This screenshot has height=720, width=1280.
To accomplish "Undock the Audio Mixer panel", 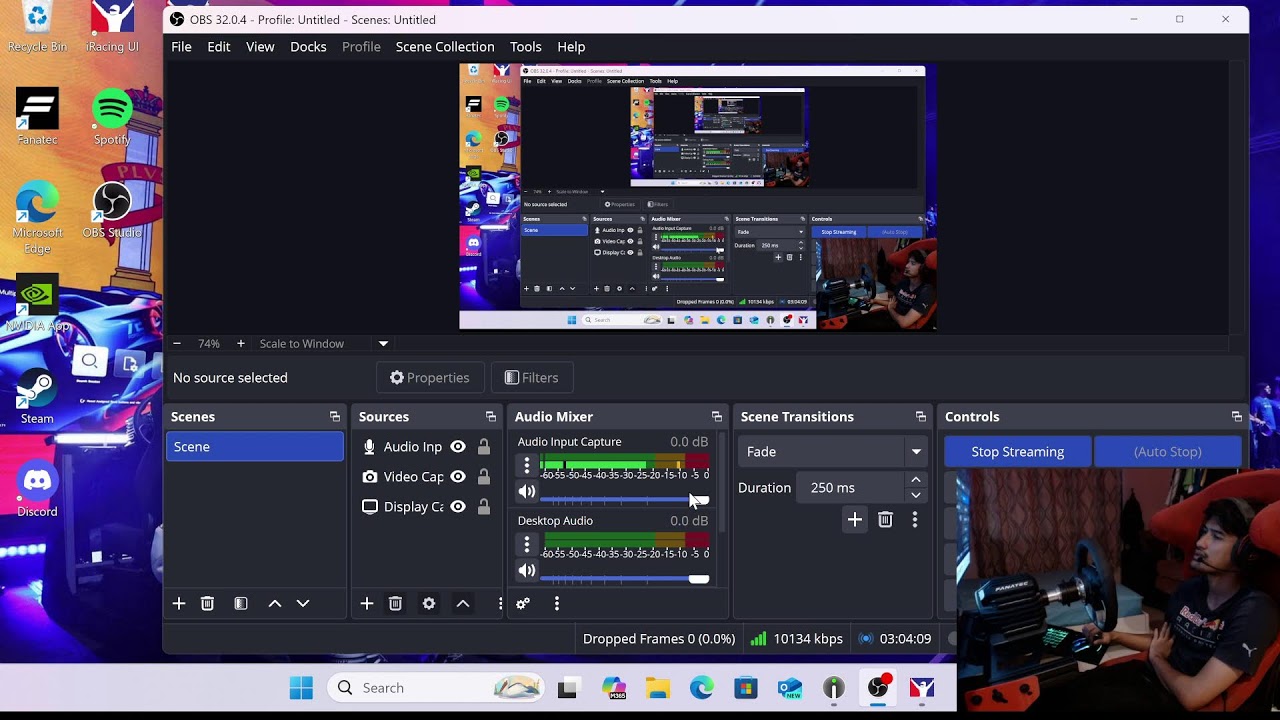I will pos(717,417).
